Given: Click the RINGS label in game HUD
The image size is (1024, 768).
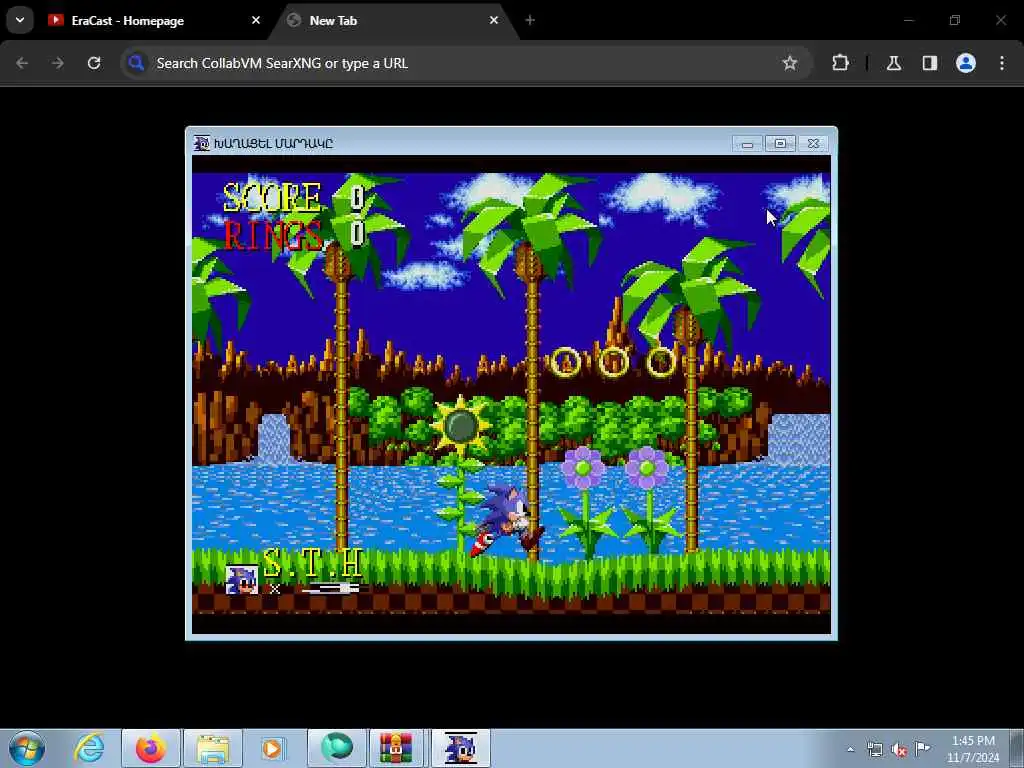Looking at the screenshot, I should coord(273,236).
